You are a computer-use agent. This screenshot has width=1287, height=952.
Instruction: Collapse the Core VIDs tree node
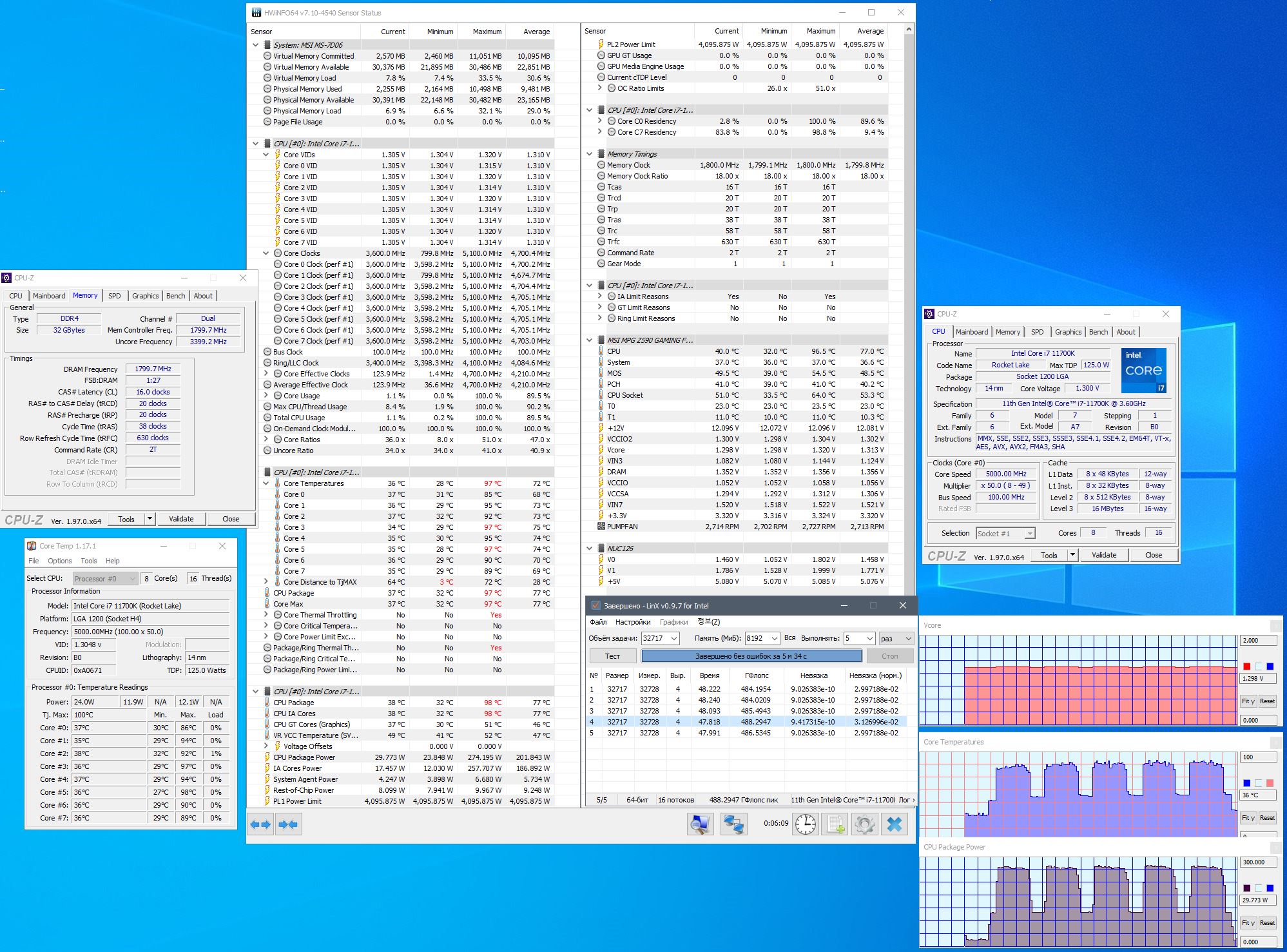tap(266, 155)
